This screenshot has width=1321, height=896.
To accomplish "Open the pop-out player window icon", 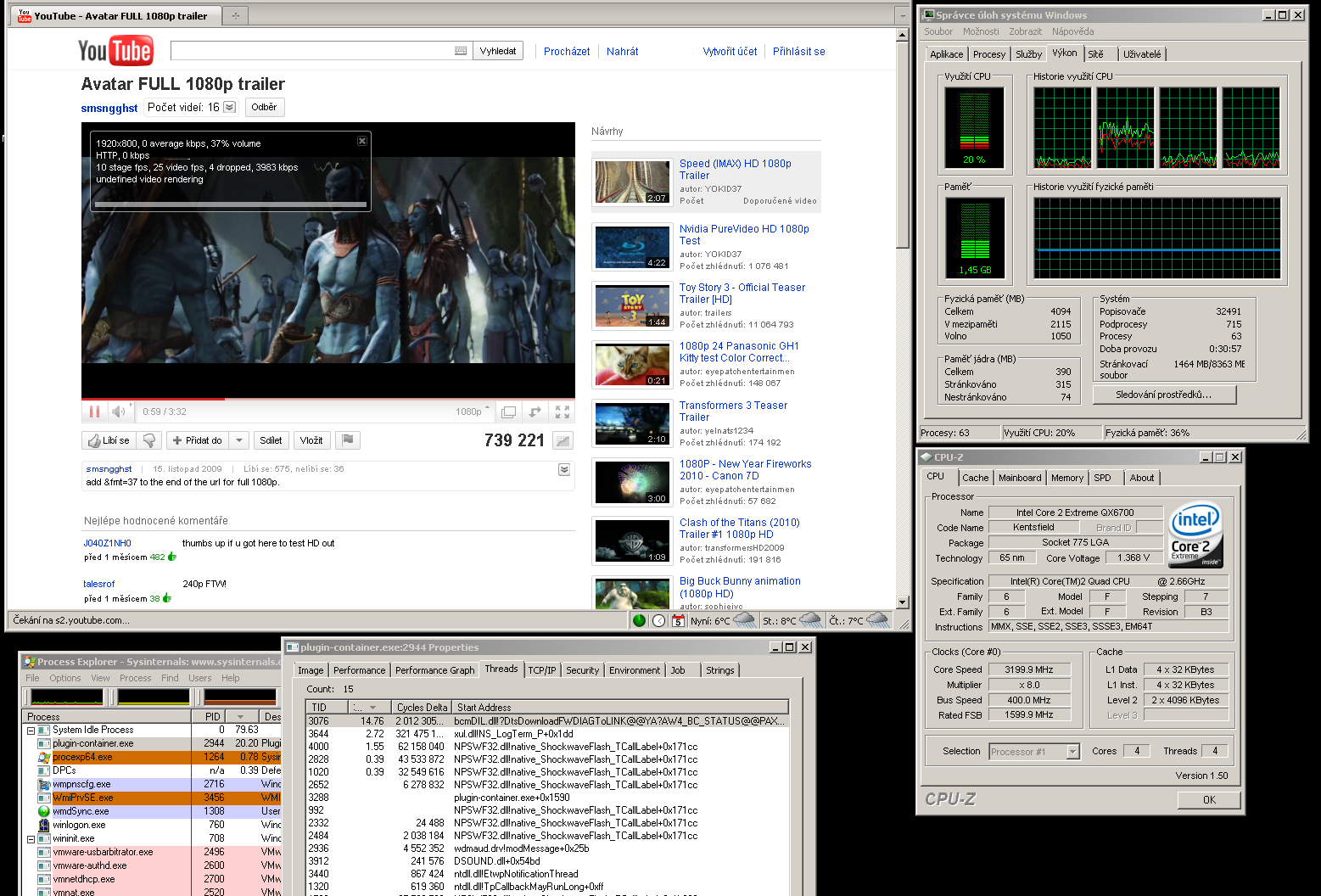I will 508,412.
